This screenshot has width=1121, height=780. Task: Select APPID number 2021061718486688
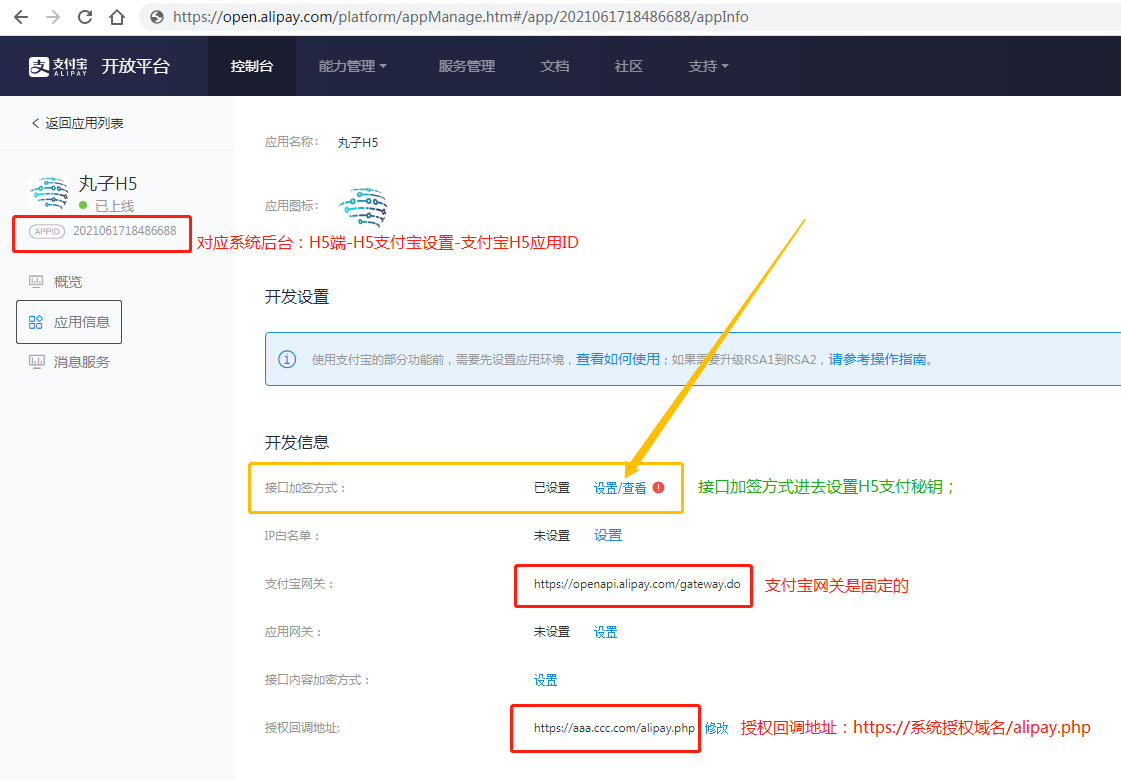pyautogui.click(x=124, y=231)
